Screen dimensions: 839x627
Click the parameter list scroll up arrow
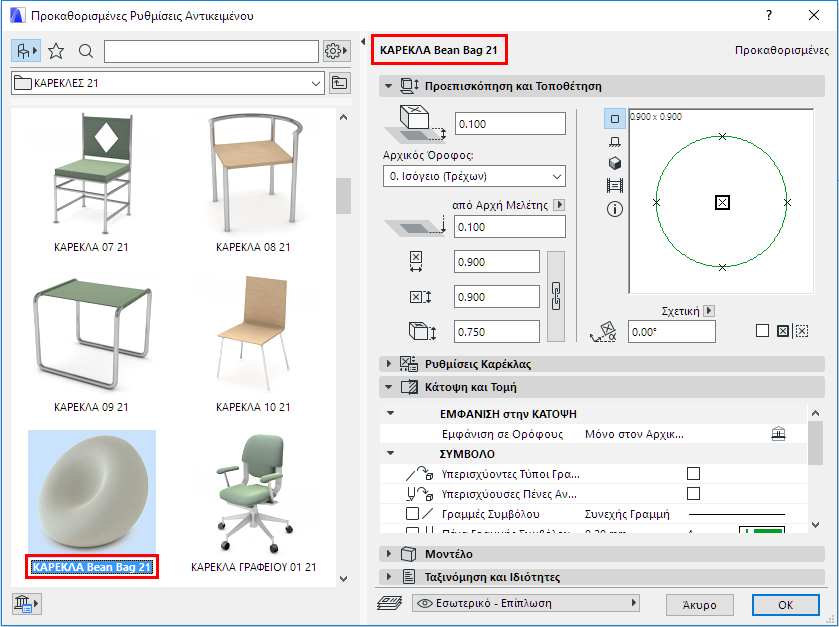(x=815, y=413)
